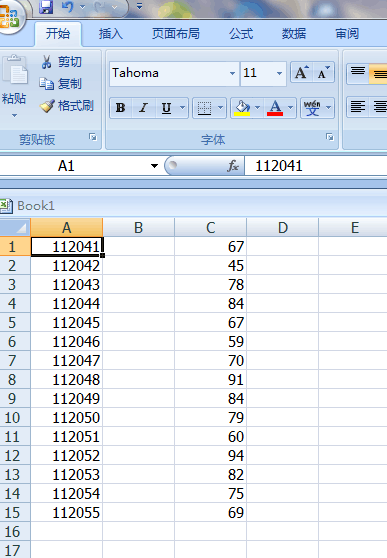Viewport: 387px width, 558px height.
Task: Select cell containing 91
Action: point(210,379)
